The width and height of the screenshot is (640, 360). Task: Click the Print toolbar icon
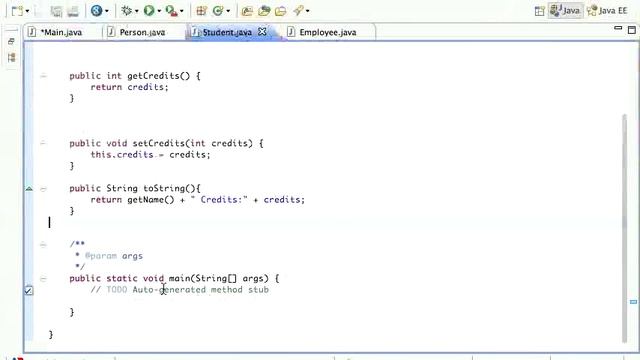[73, 11]
